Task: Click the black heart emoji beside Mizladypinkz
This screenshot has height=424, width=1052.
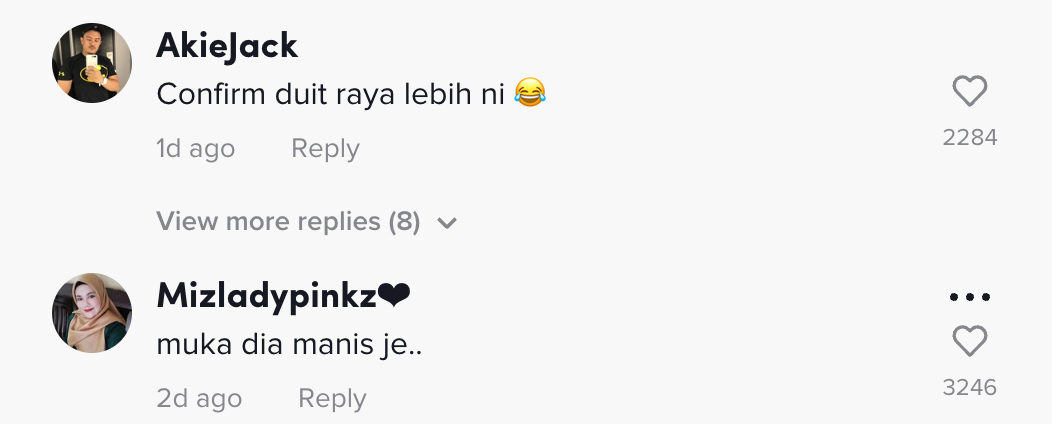Action: pos(394,296)
